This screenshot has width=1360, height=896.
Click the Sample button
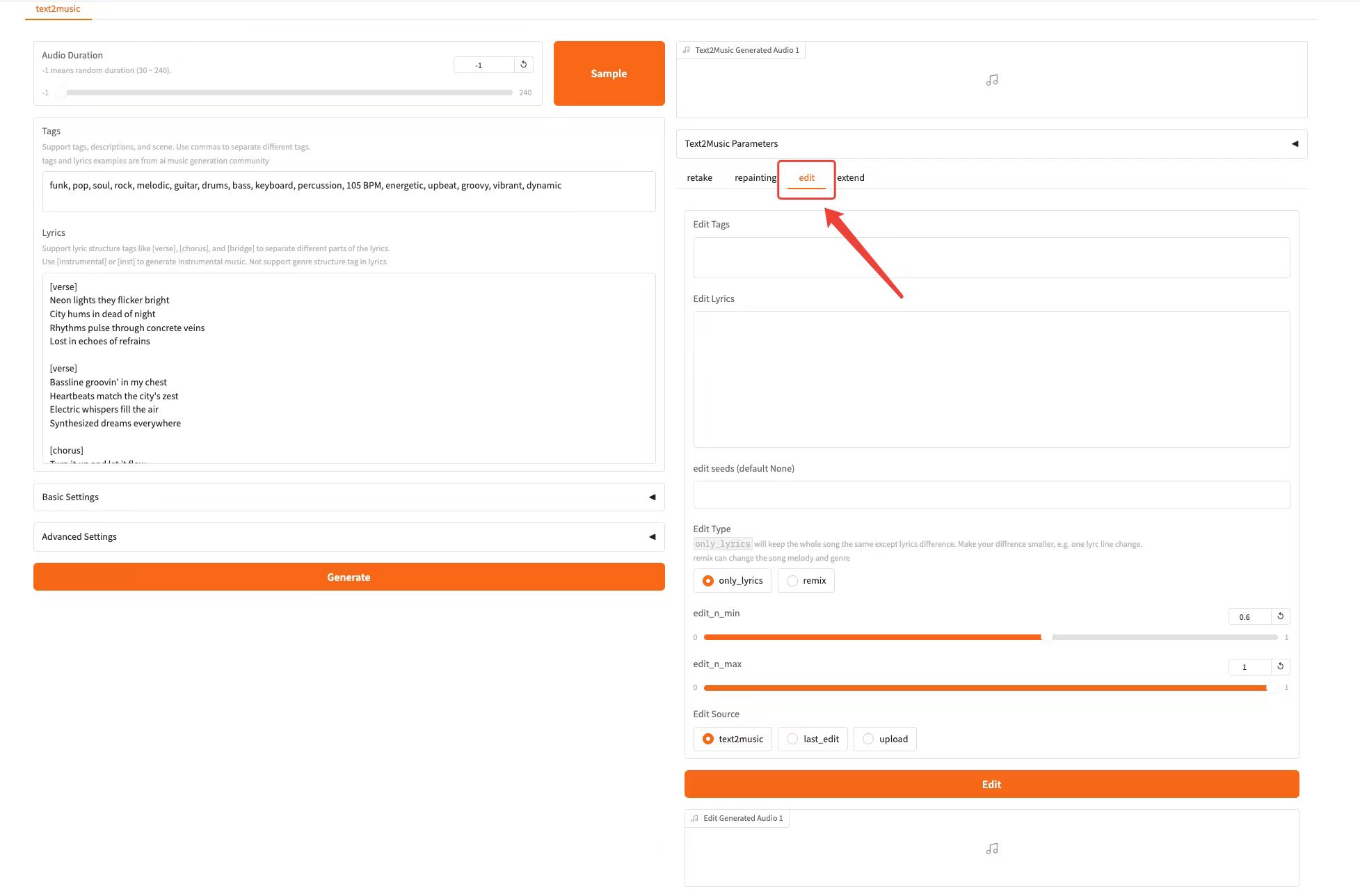click(609, 74)
